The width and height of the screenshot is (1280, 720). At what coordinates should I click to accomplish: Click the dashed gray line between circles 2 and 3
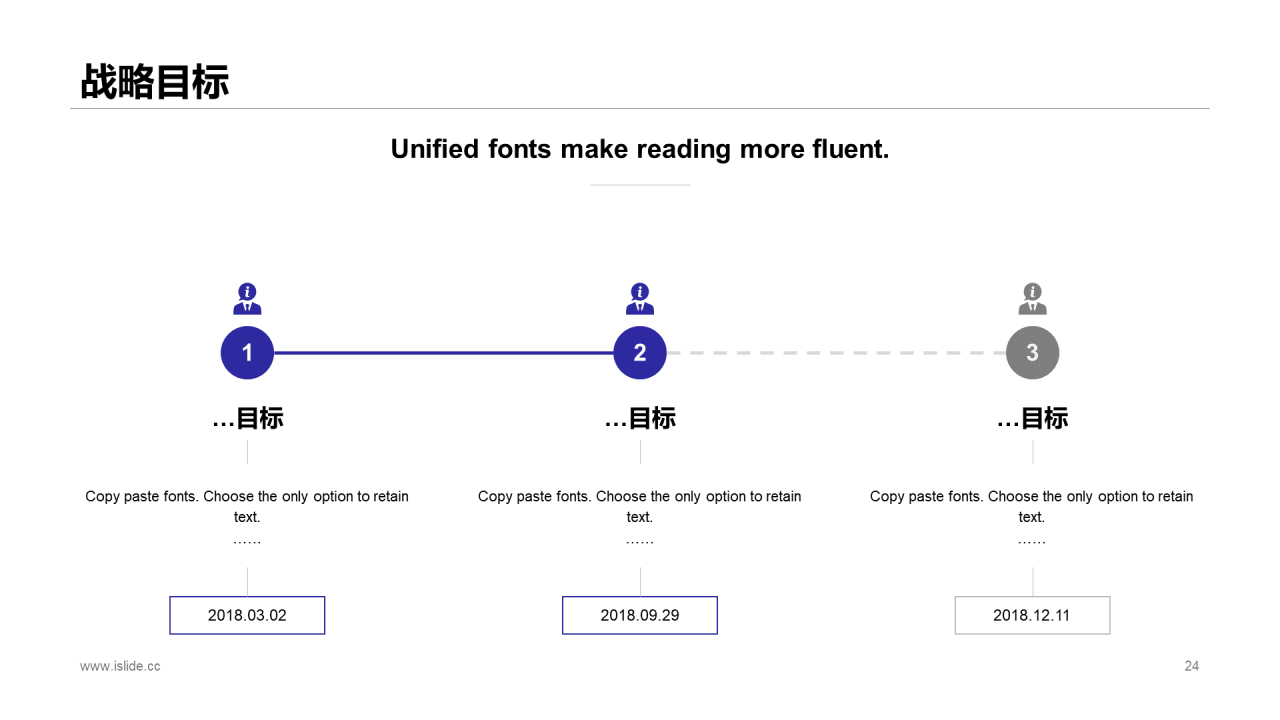836,353
